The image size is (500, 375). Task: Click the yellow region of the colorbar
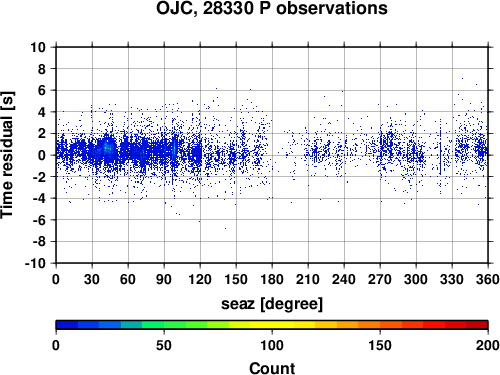click(x=272, y=325)
